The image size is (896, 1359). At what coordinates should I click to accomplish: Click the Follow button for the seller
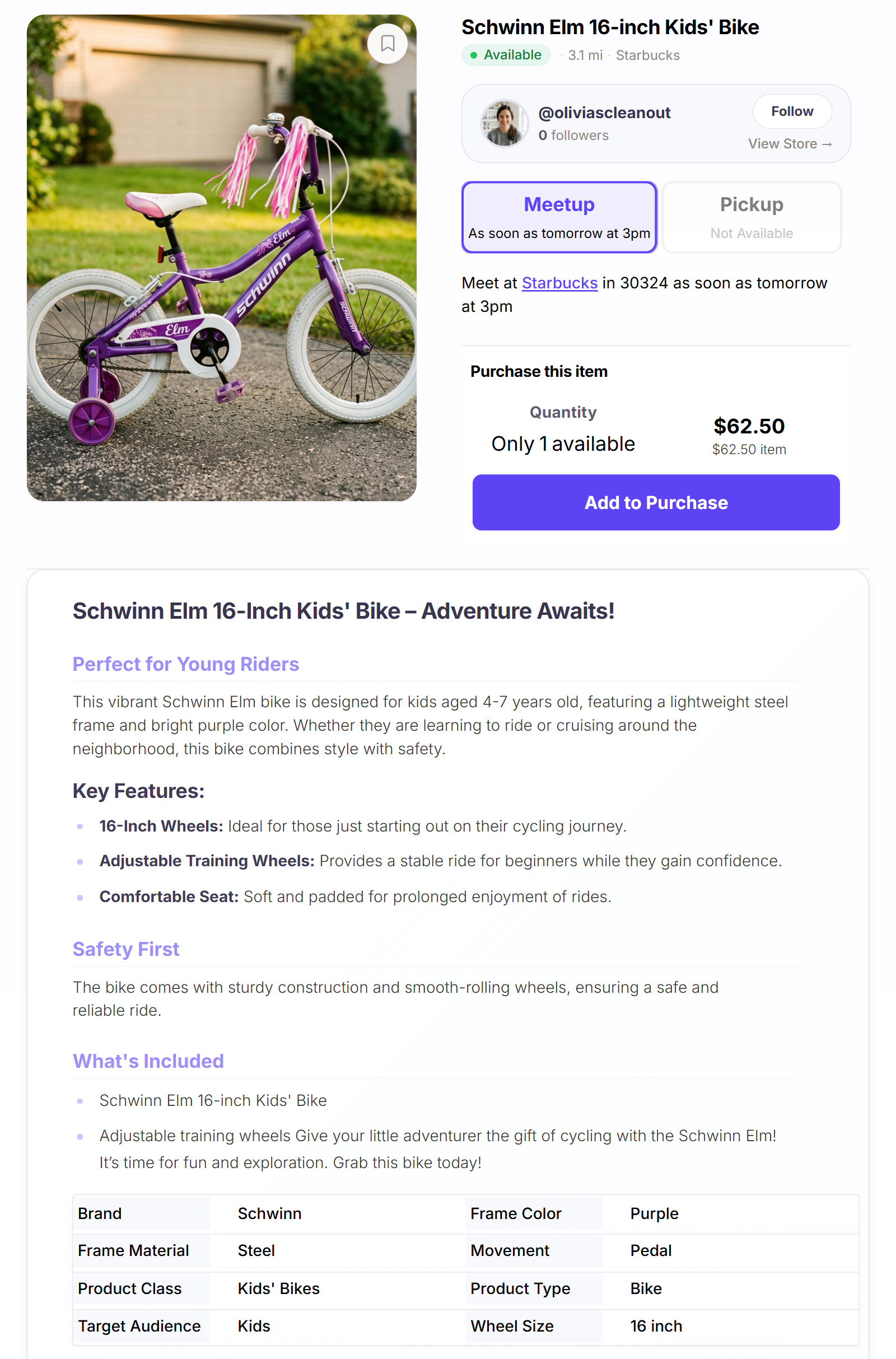coord(792,111)
